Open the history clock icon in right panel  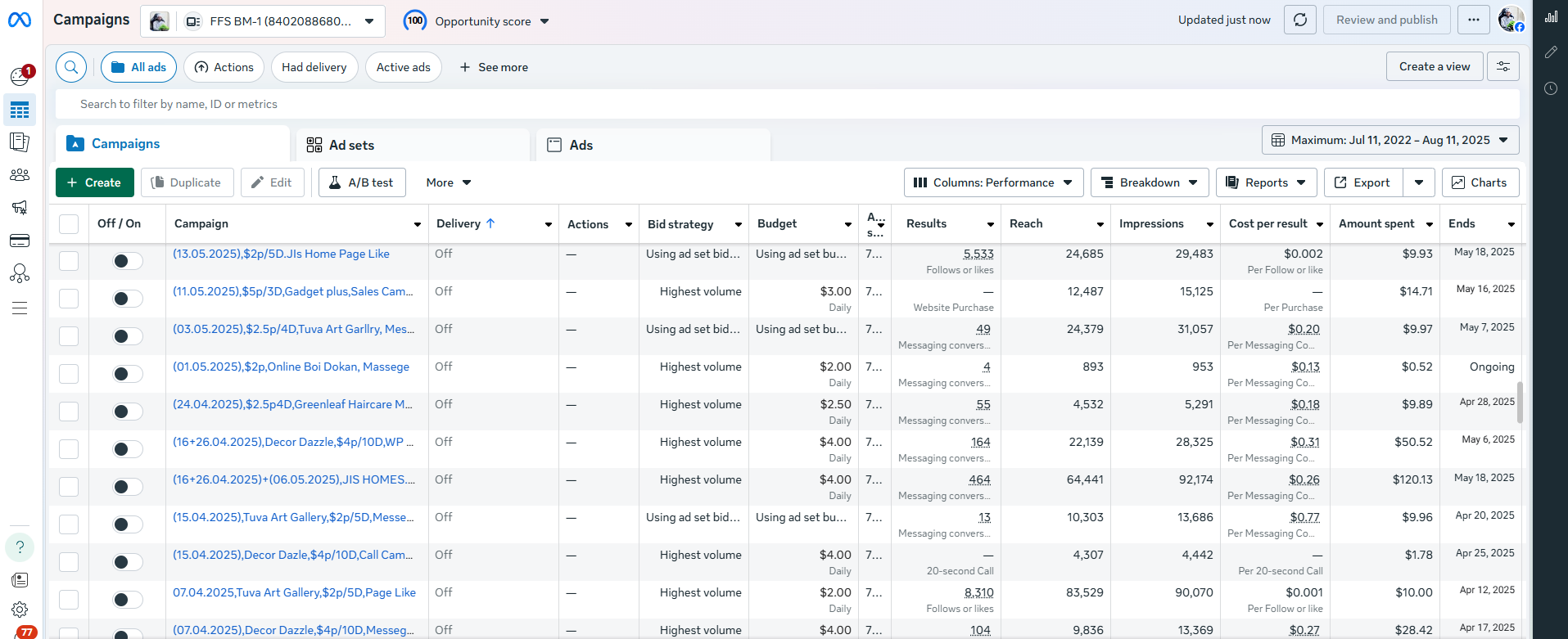pos(1551,88)
